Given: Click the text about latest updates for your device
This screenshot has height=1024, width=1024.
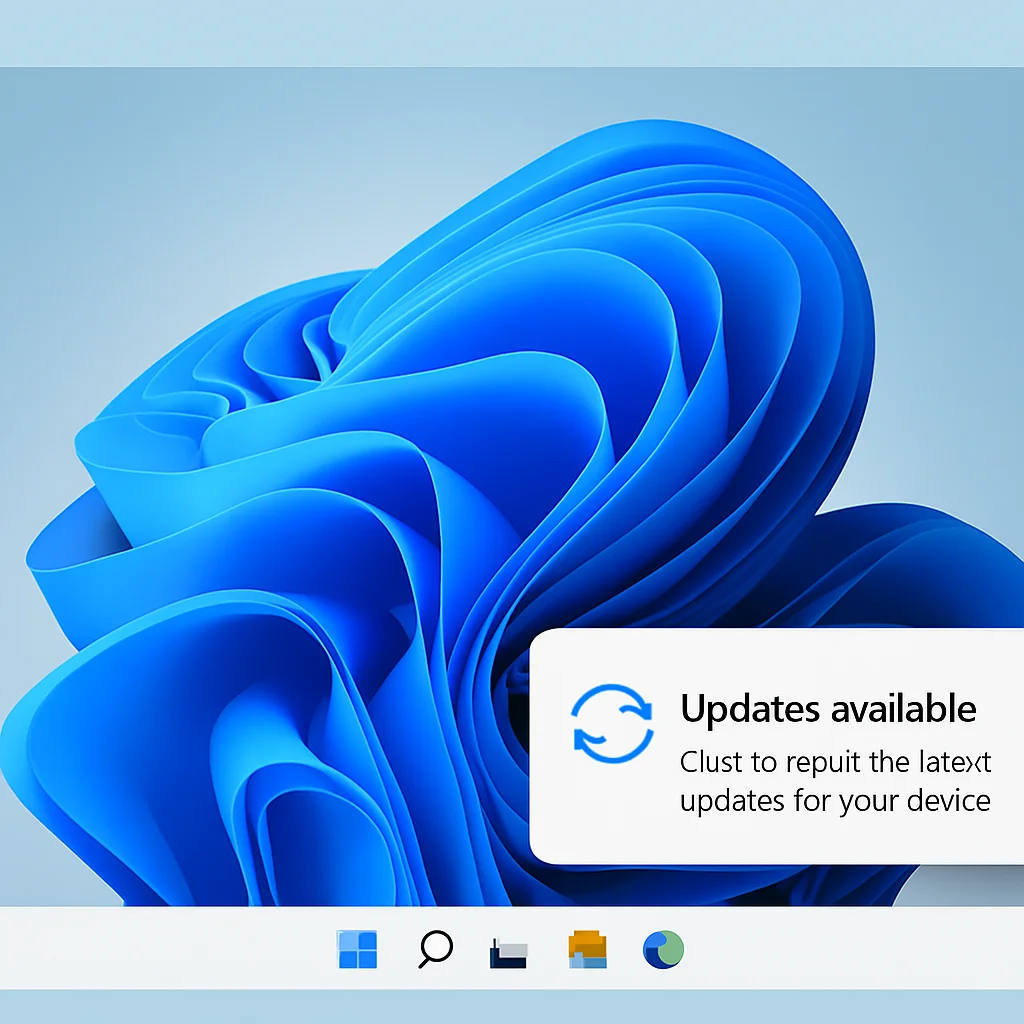Looking at the screenshot, I should coord(835,782).
